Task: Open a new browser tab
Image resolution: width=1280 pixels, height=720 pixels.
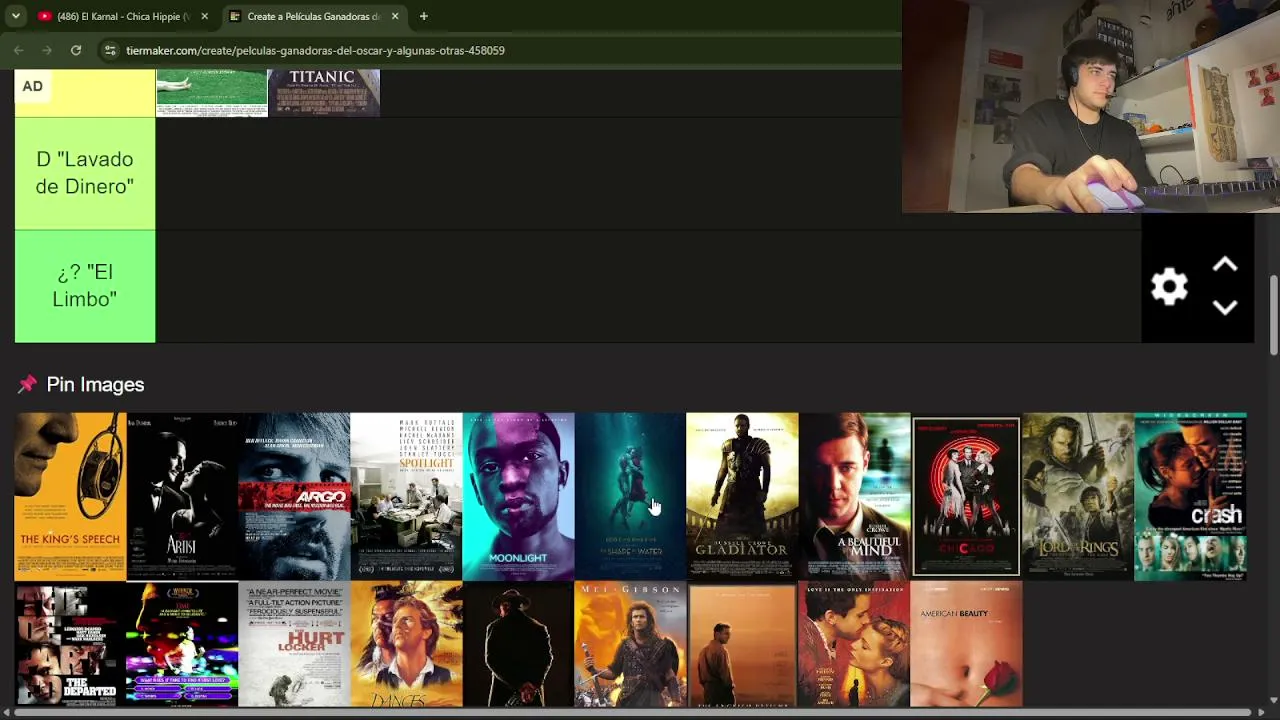Action: click(x=424, y=16)
